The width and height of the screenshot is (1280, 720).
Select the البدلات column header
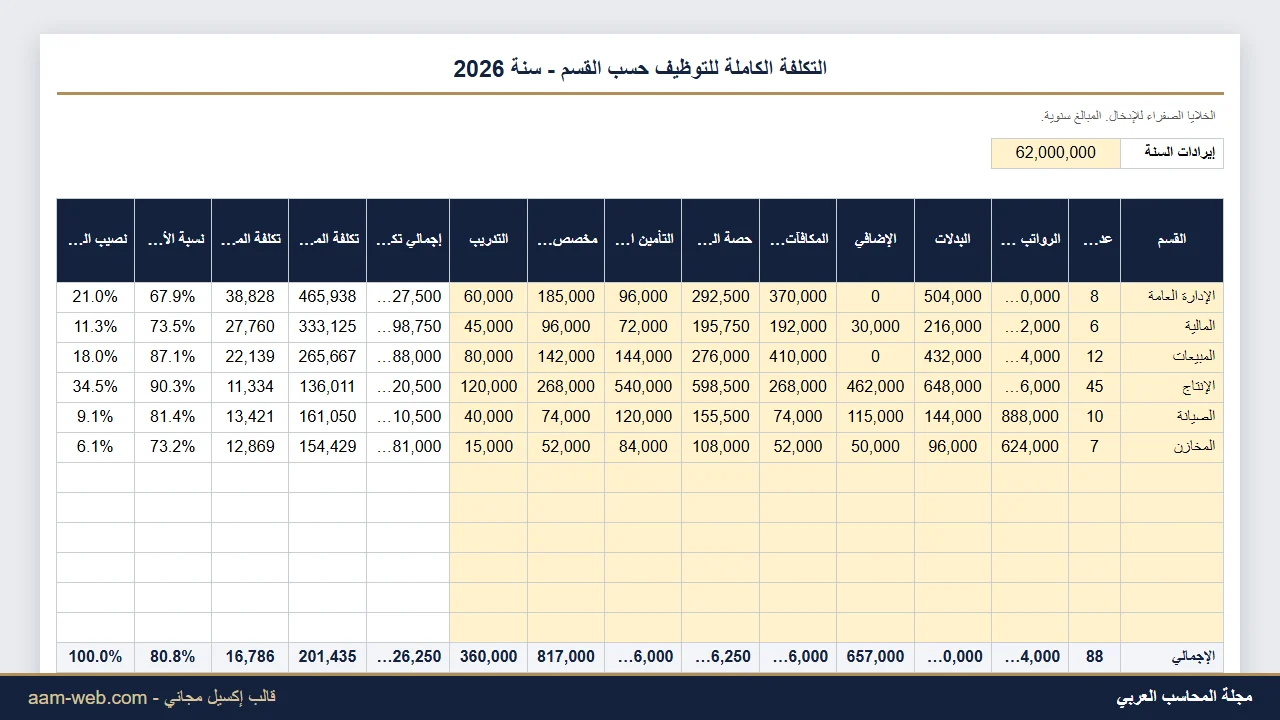tap(953, 240)
